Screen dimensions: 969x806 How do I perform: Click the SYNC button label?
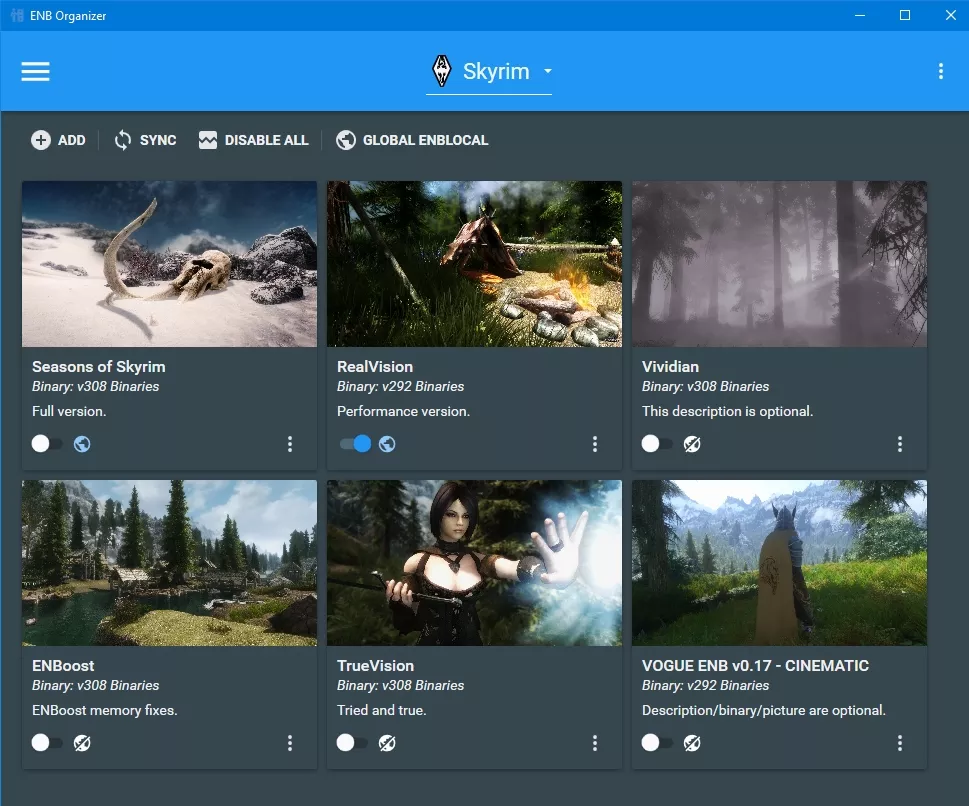(x=158, y=140)
